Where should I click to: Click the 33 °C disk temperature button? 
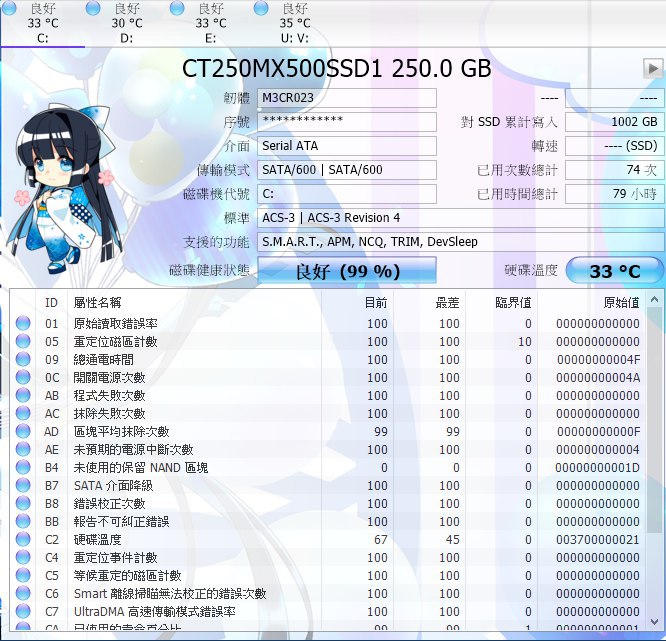tap(615, 271)
